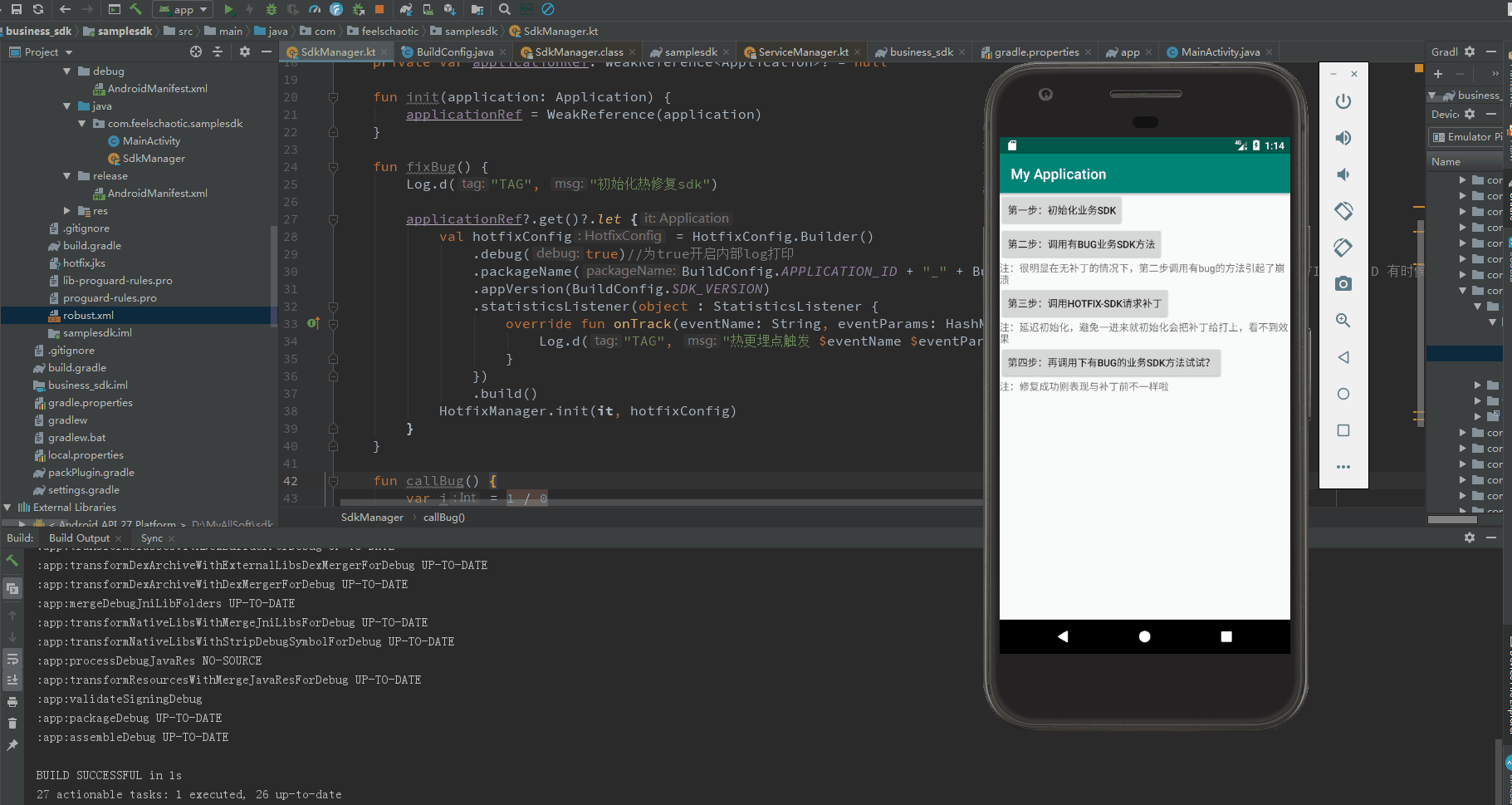Screen dimensions: 1512x805
Task: Stop the running app with red square
Action: click(379, 9)
